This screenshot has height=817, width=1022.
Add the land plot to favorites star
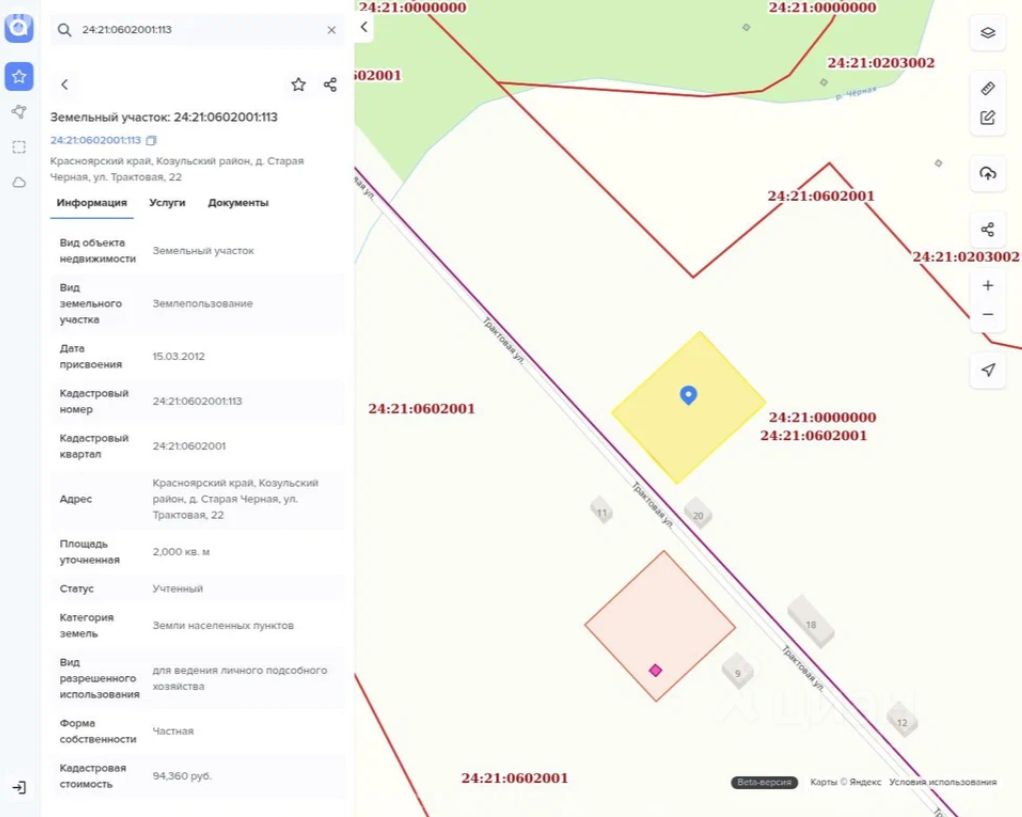pos(298,84)
